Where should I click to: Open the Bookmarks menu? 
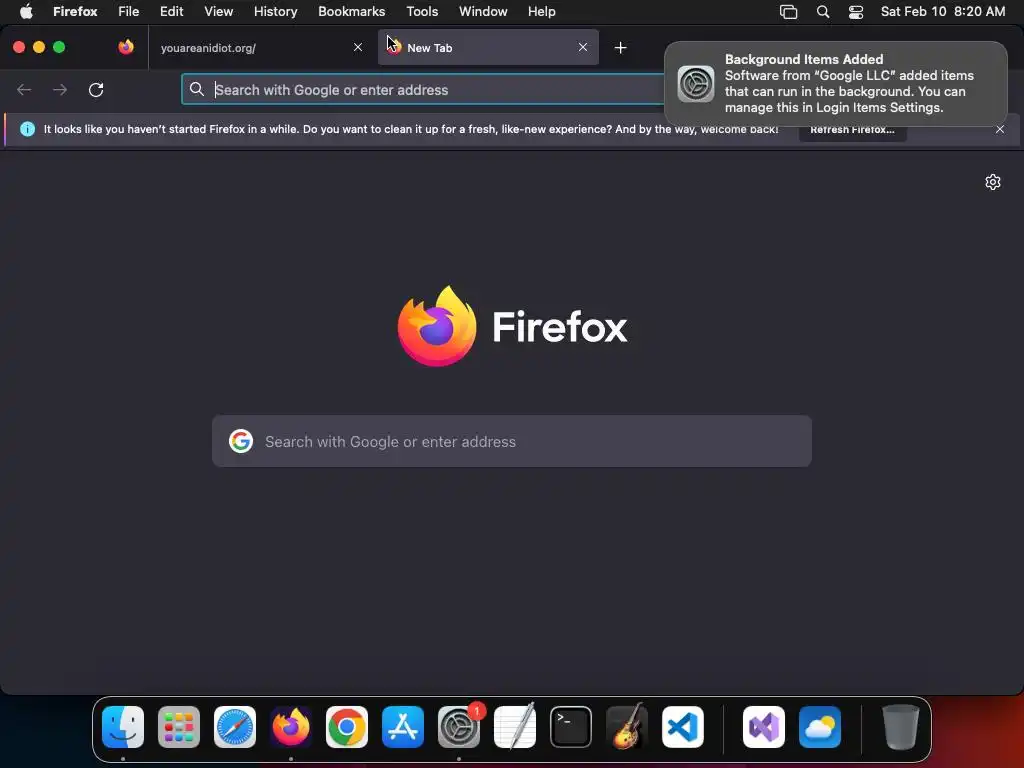(351, 12)
